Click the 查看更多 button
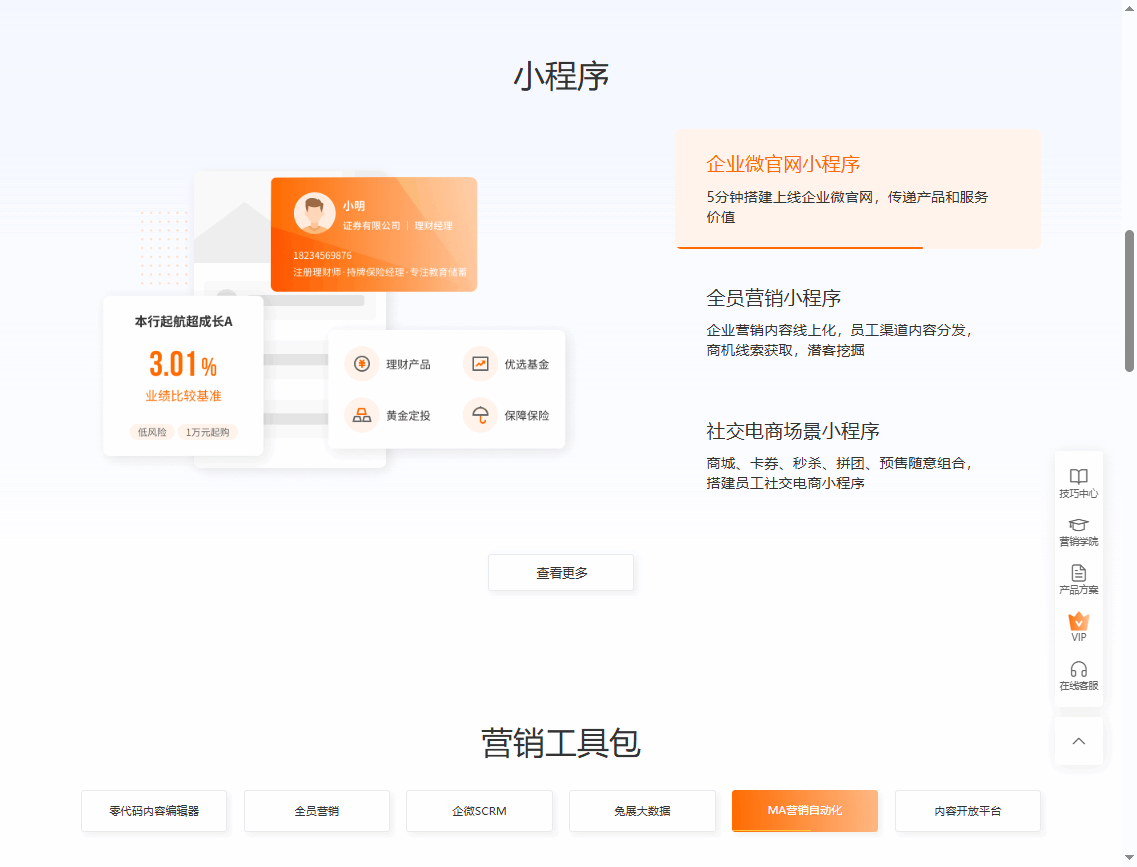 [x=561, y=573]
